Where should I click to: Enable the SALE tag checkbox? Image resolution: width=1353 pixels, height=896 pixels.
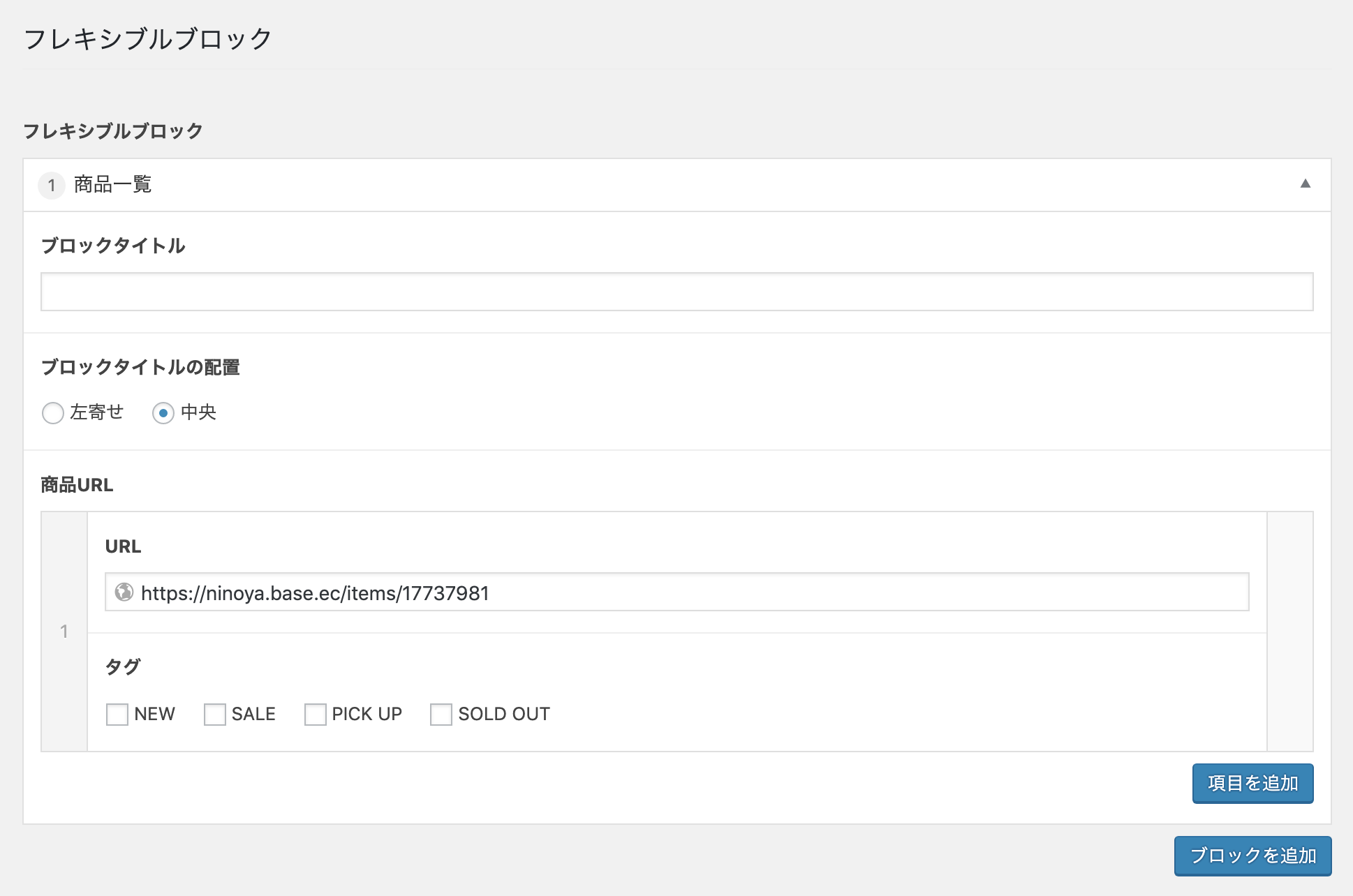click(215, 715)
